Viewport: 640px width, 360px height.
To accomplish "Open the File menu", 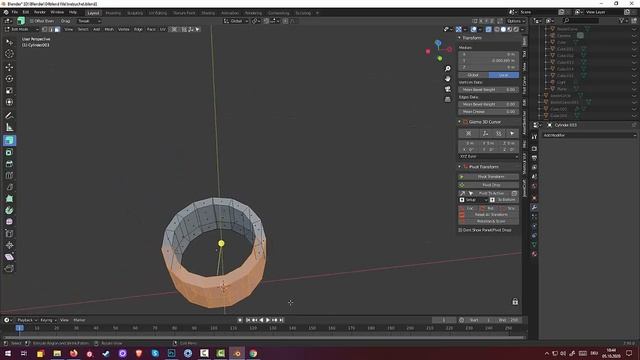I will point(15,12).
